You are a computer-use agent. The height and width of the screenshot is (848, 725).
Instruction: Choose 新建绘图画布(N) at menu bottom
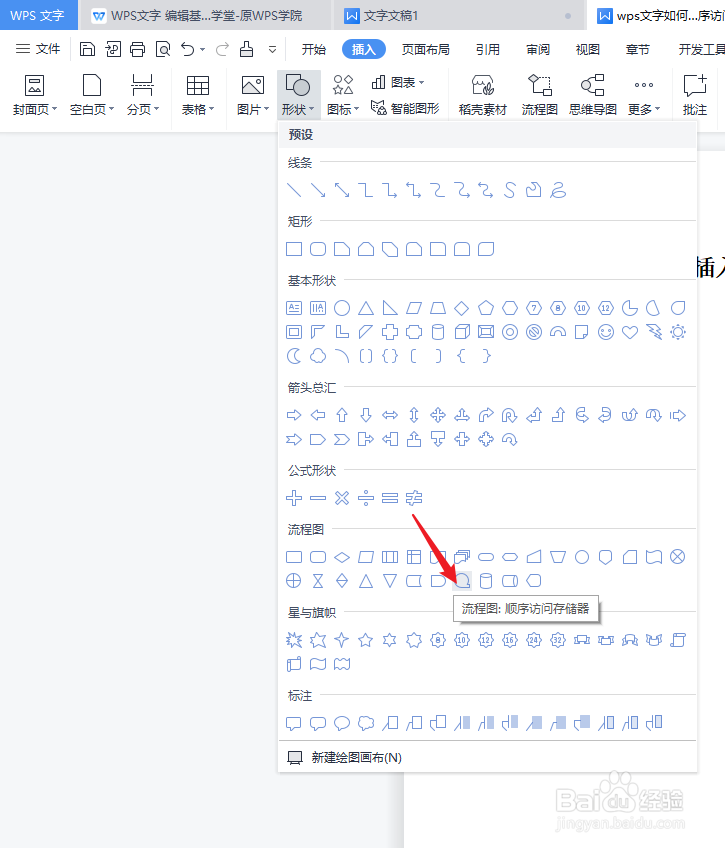[344, 758]
